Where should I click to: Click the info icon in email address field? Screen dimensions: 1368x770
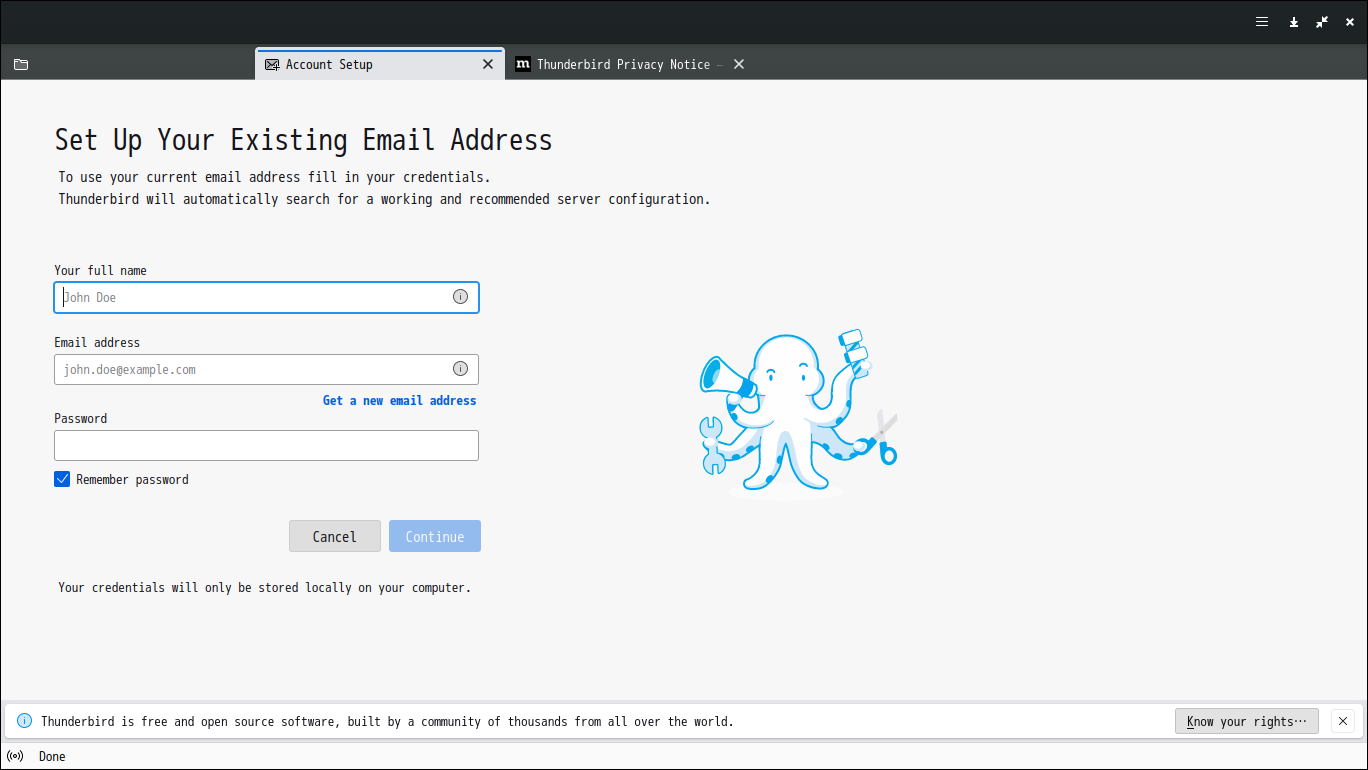click(x=460, y=369)
